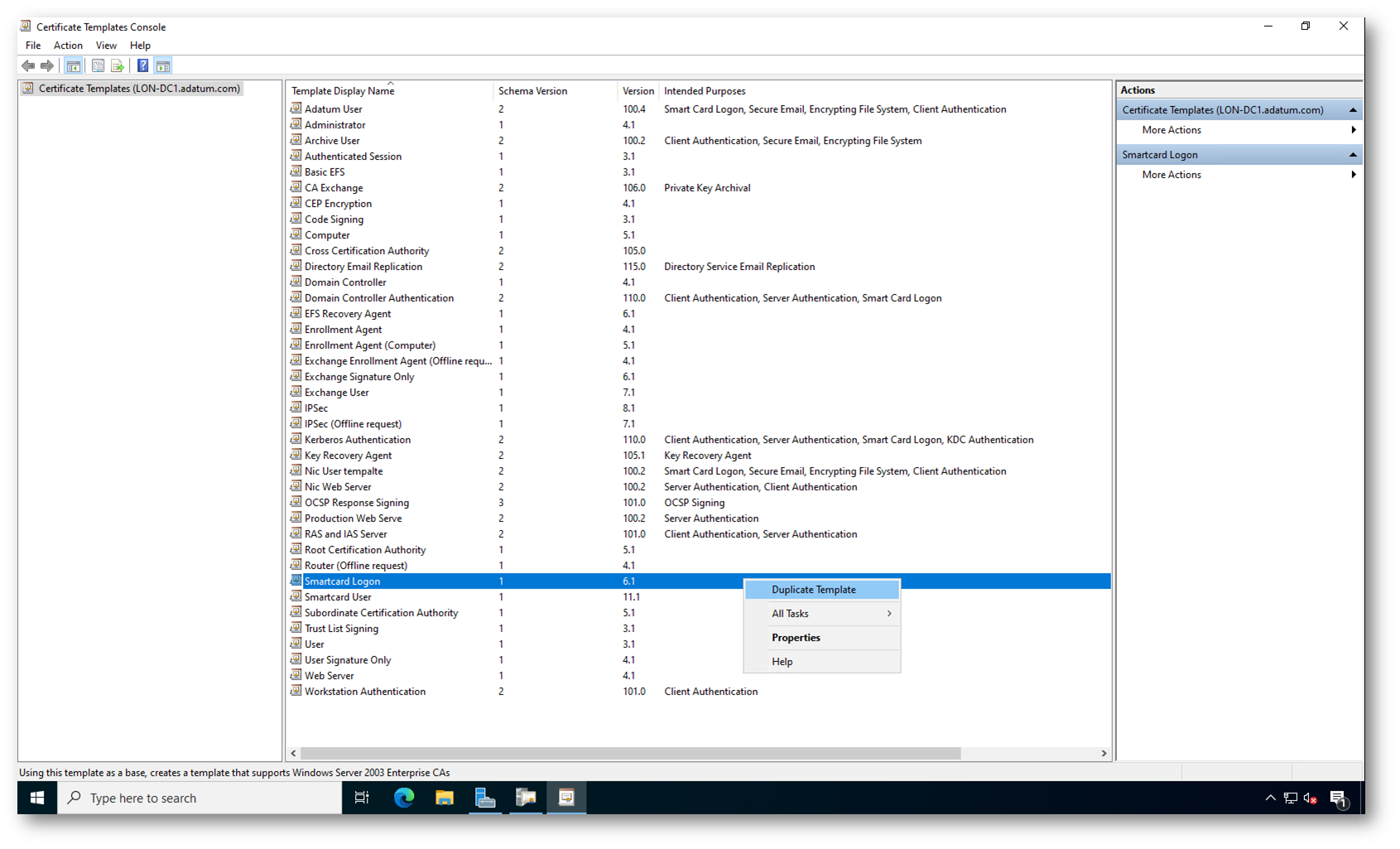Click the Web Server template icon
The image size is (1400, 849).
pyautogui.click(x=296, y=676)
